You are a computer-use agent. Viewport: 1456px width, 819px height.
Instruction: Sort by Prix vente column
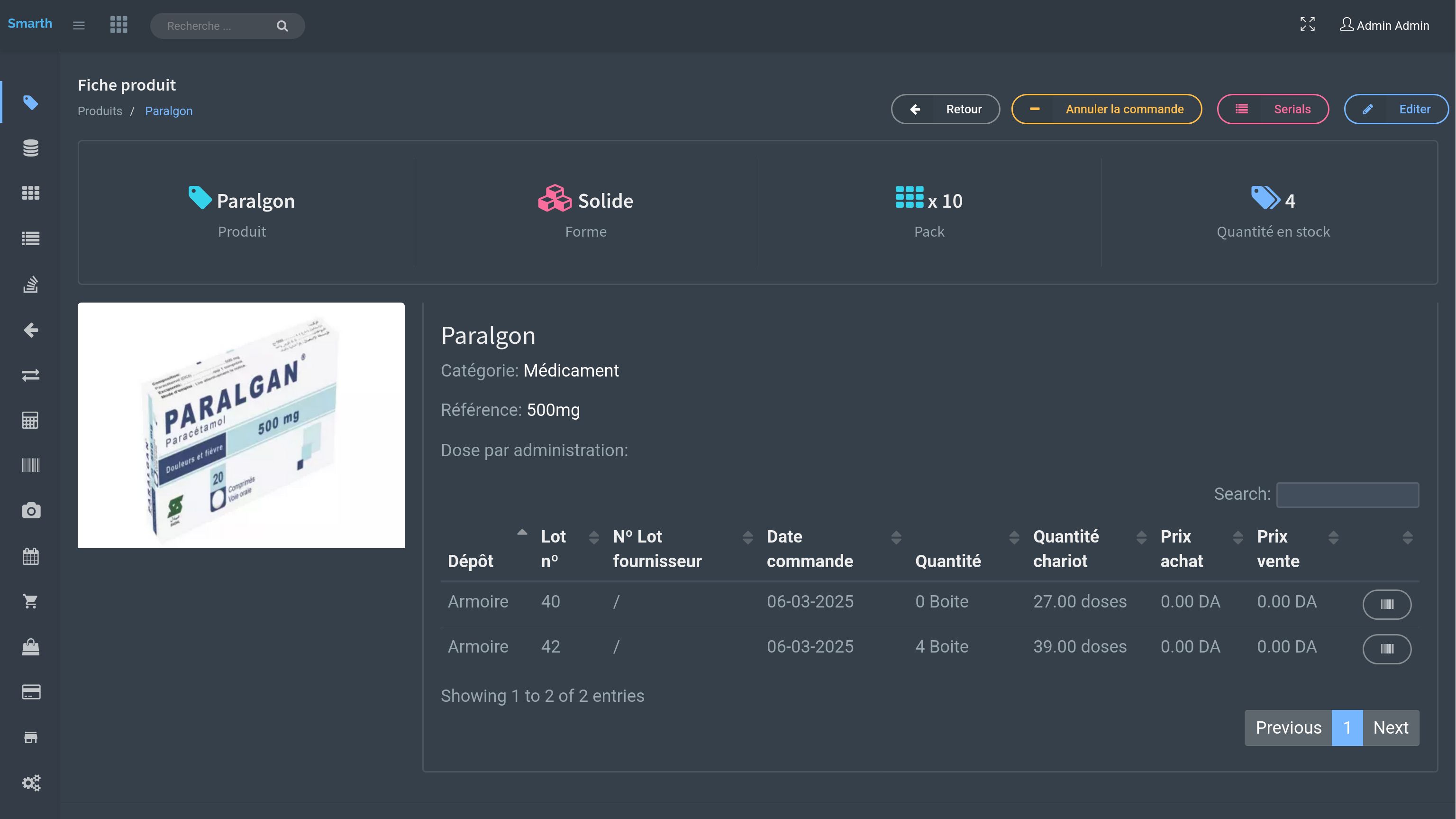[x=1298, y=549]
